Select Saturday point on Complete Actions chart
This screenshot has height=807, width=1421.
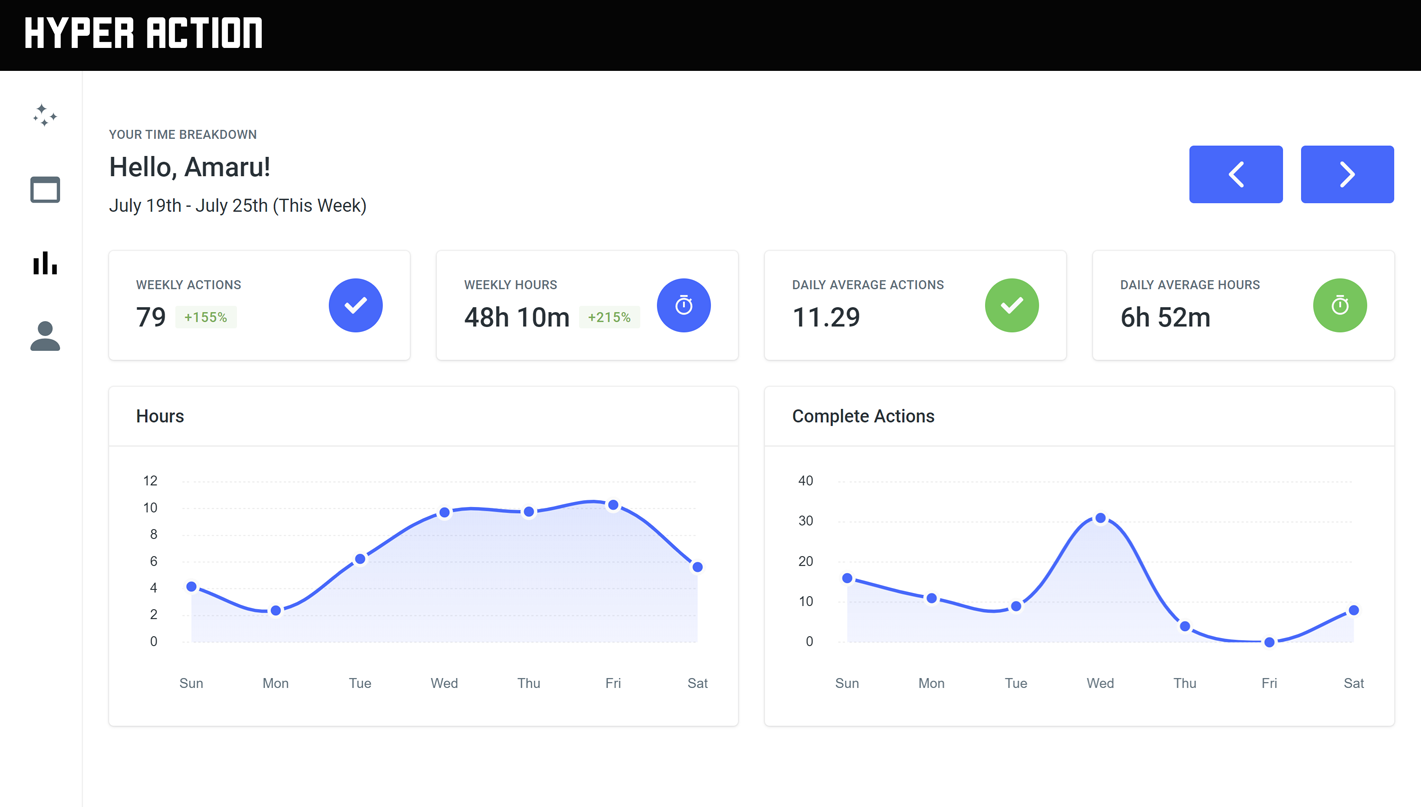(x=1354, y=610)
